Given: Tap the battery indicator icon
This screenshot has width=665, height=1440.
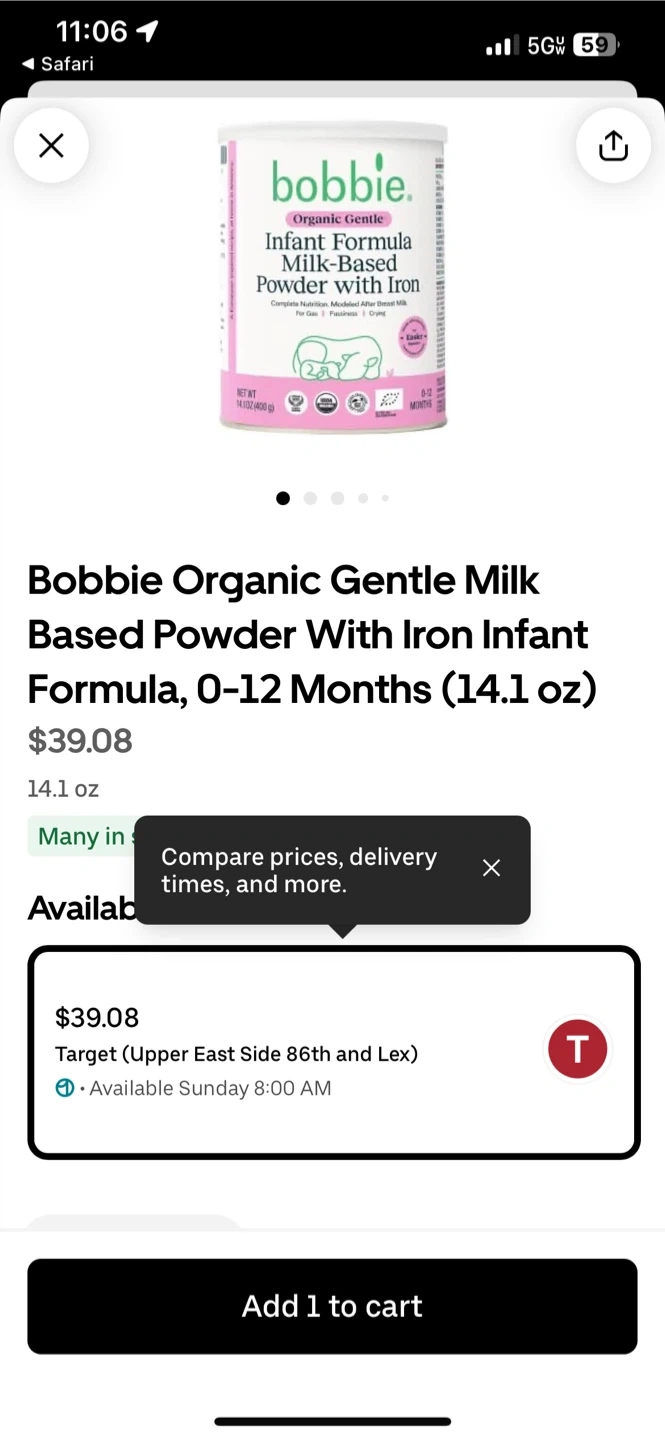Looking at the screenshot, I should (596, 45).
